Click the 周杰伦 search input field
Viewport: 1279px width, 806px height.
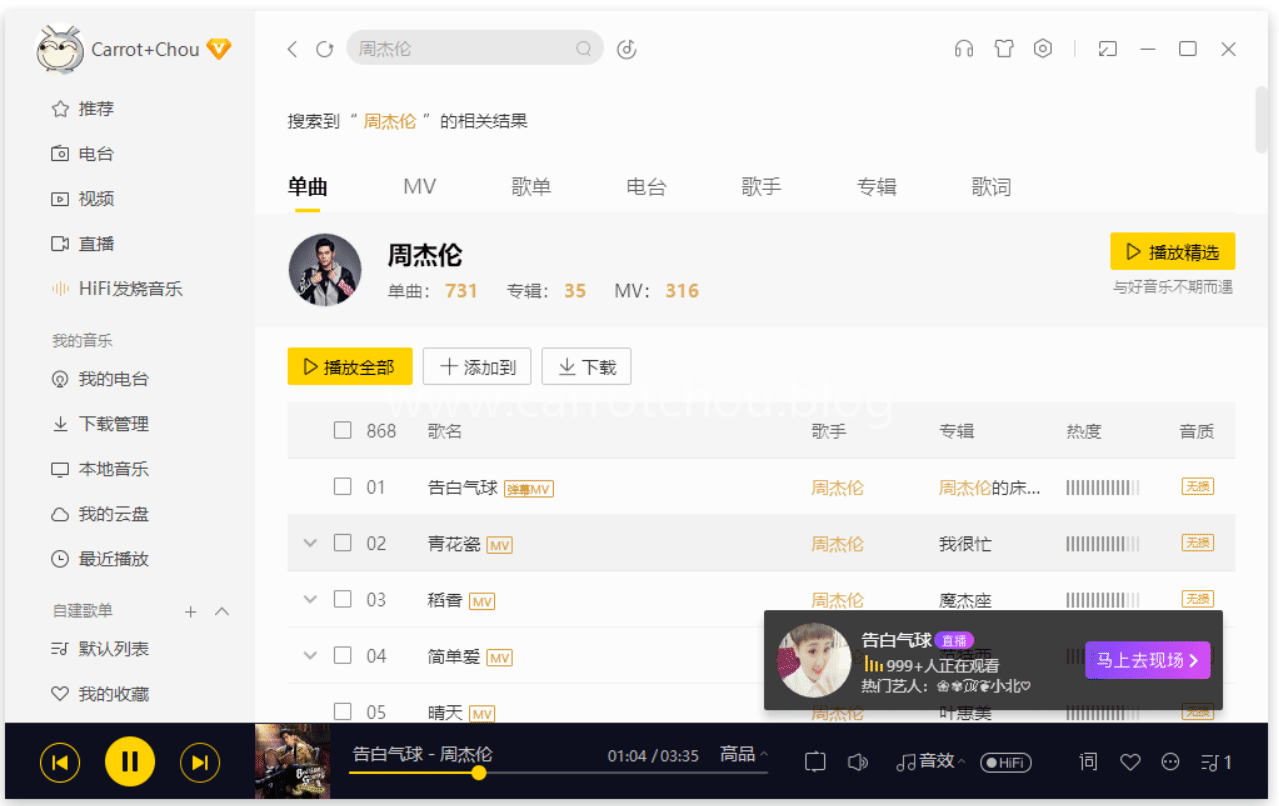460,48
